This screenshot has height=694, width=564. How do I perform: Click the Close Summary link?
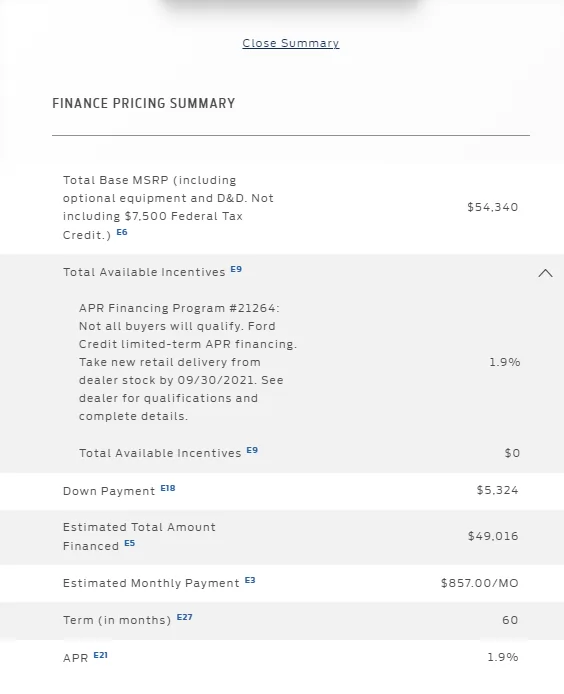click(x=290, y=43)
